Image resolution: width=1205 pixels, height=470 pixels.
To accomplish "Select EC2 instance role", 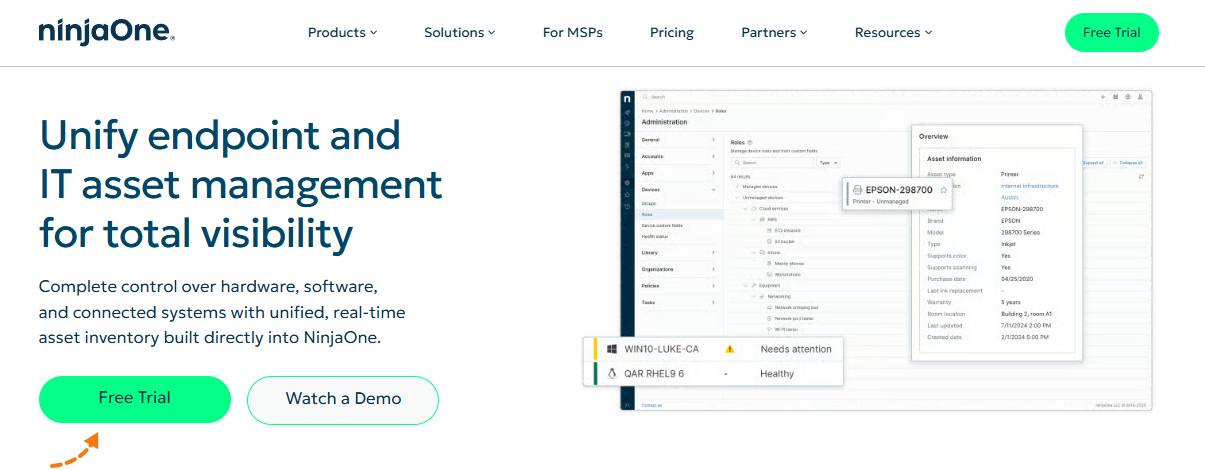I will point(786,230).
